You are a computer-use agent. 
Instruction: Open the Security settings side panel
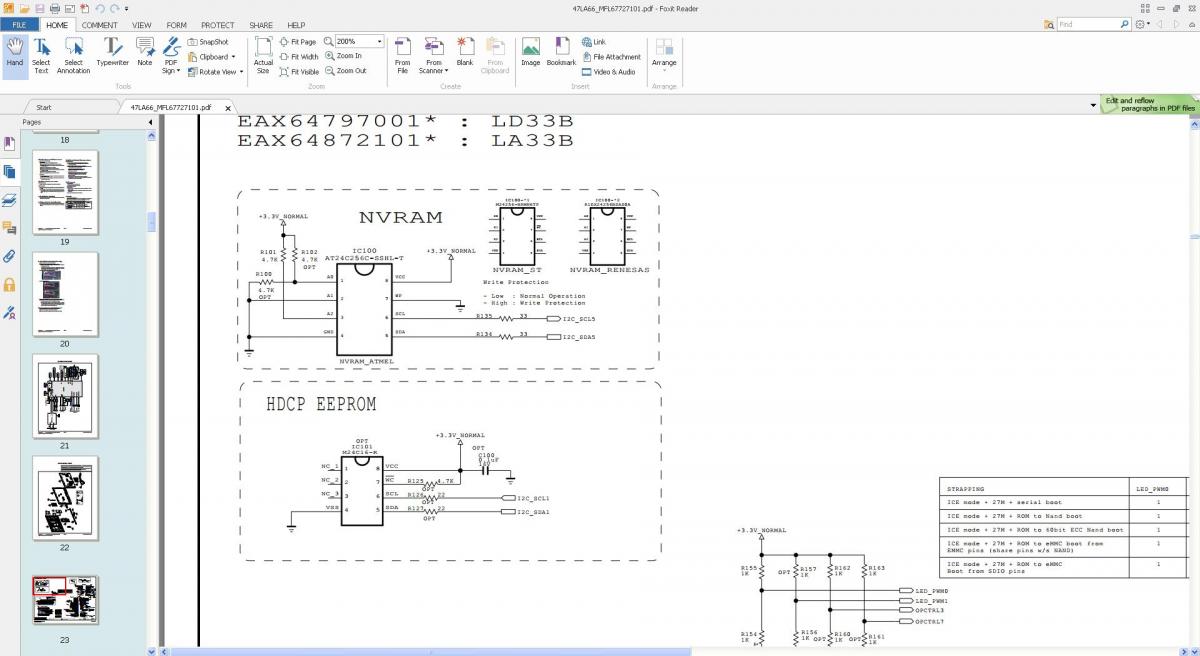pyautogui.click(x=10, y=284)
